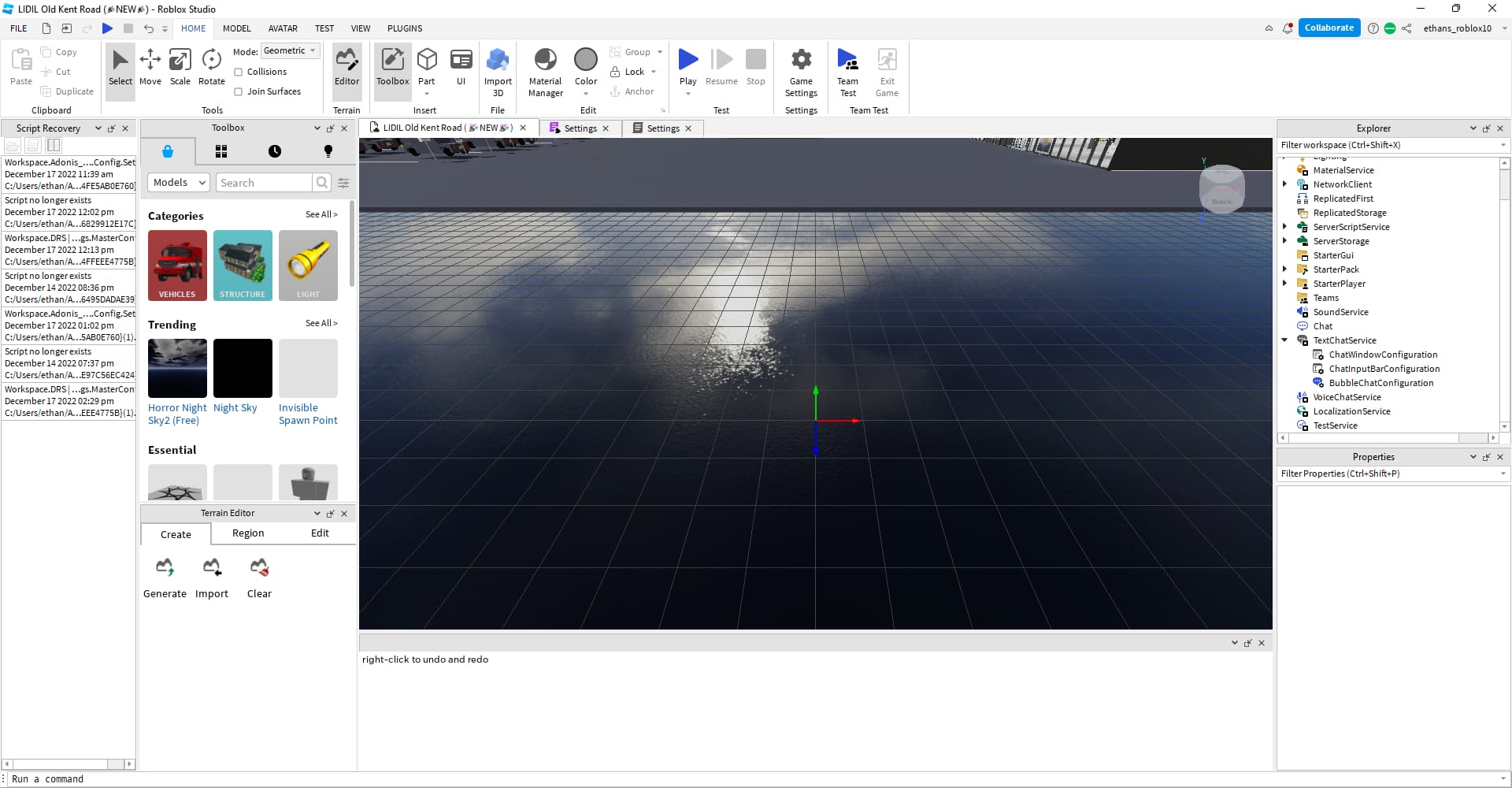This screenshot has width=1512, height=795.
Task: Select the Rotate tool
Action: (211, 68)
